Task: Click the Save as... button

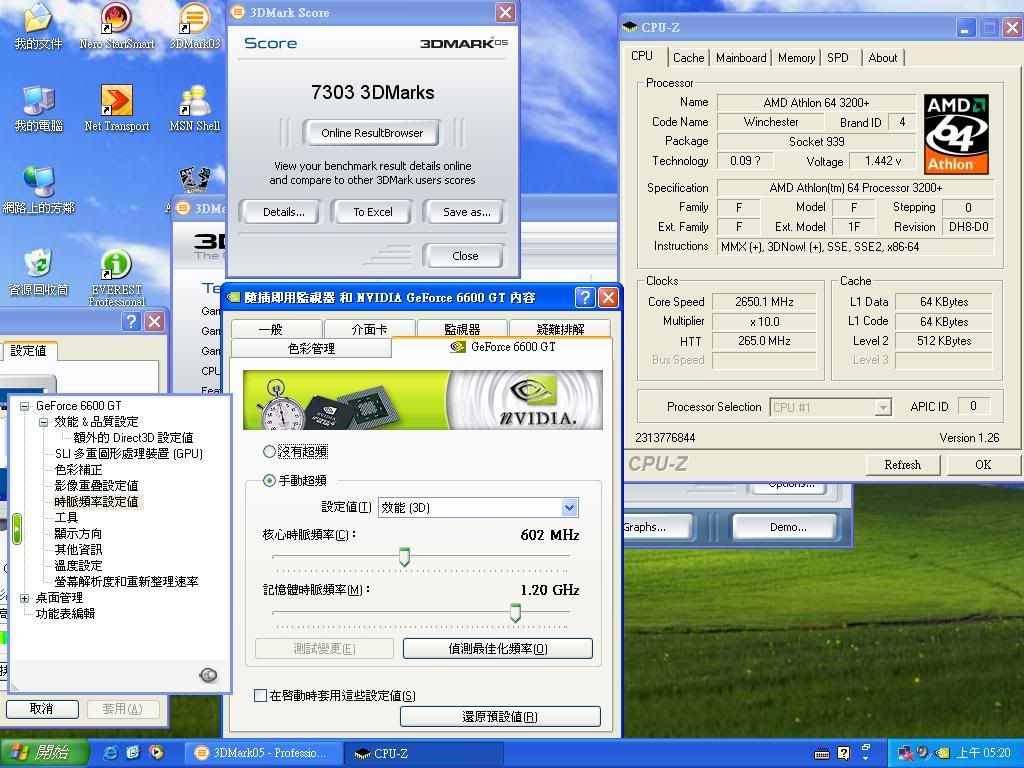Action: click(466, 212)
